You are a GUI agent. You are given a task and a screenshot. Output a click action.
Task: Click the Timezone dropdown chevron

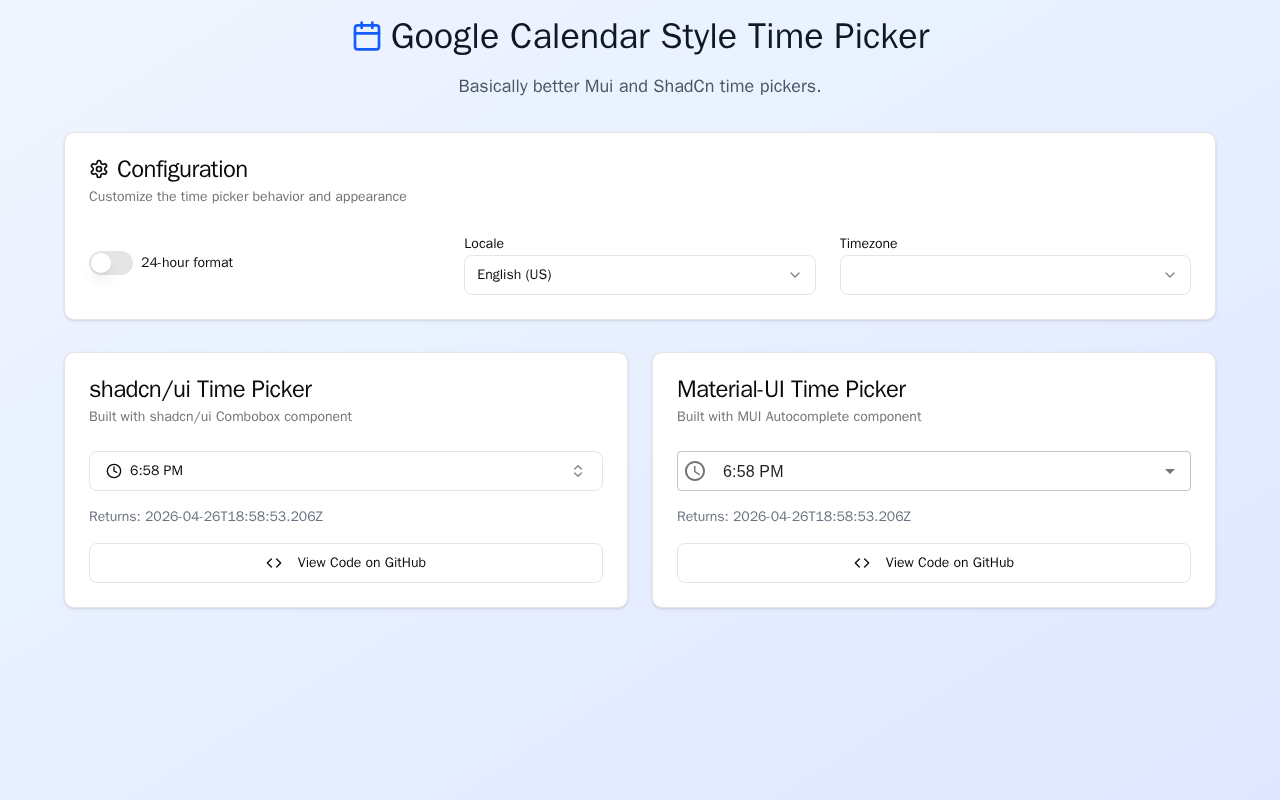1170,275
